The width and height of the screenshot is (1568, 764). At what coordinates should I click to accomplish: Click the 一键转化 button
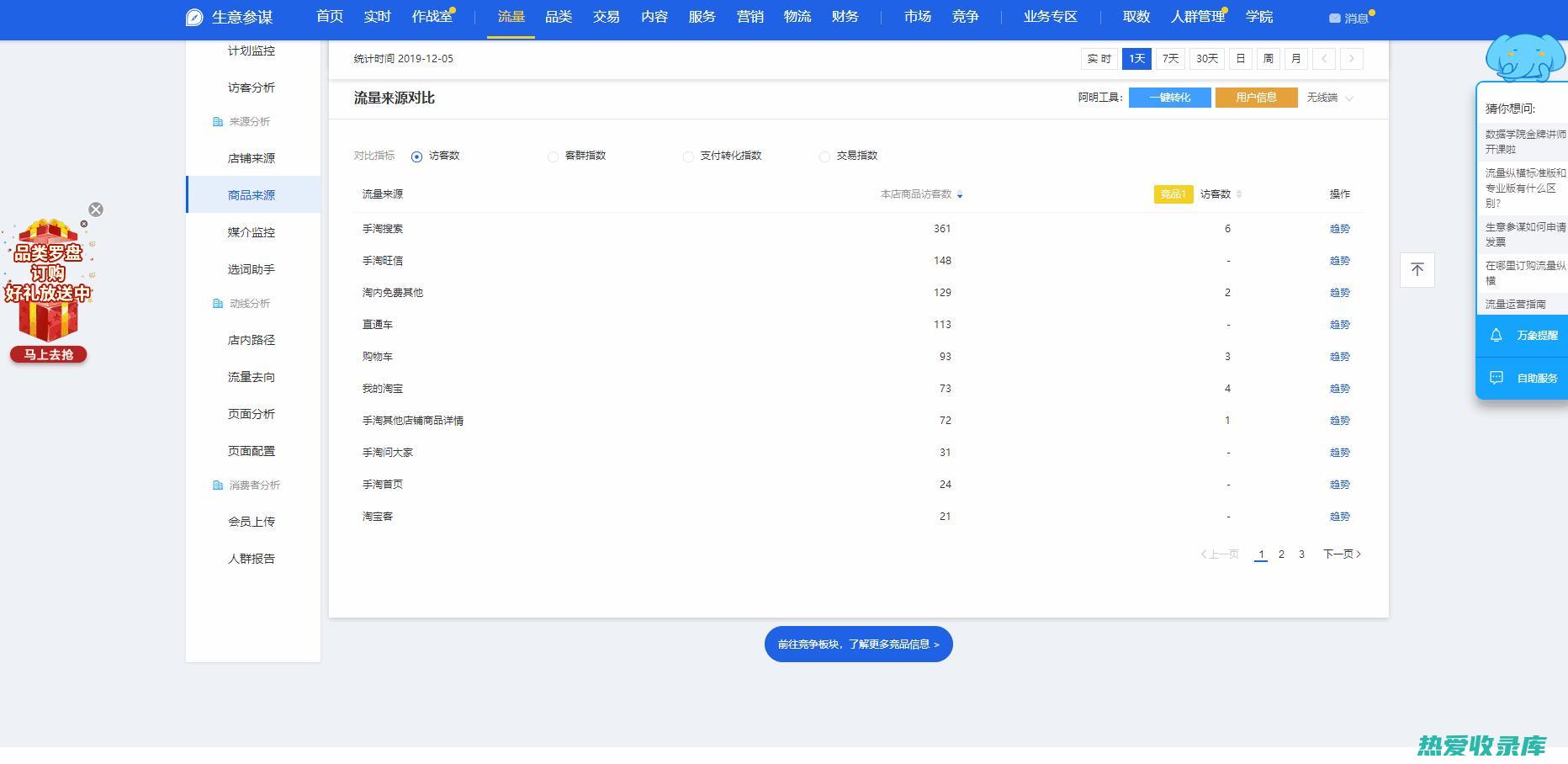pyautogui.click(x=1169, y=98)
